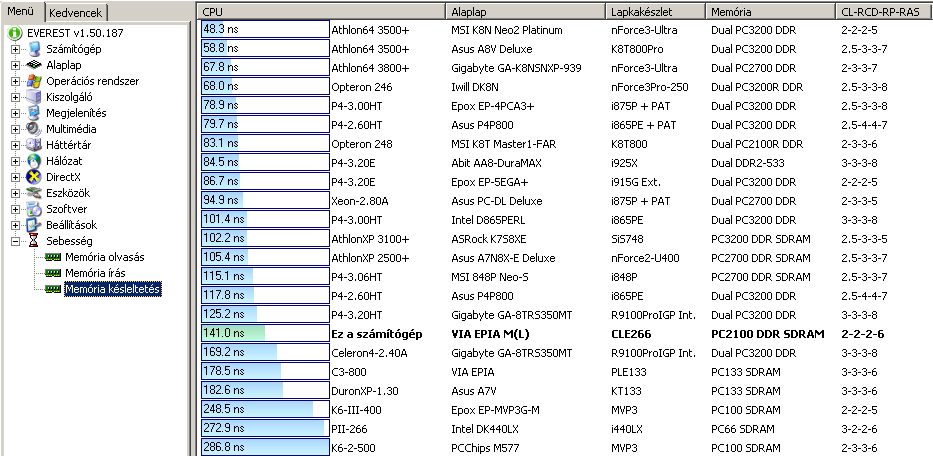Image resolution: width=933 pixels, height=456 pixels.
Task: Expand the Hálózat tree node
Action: 15,161
